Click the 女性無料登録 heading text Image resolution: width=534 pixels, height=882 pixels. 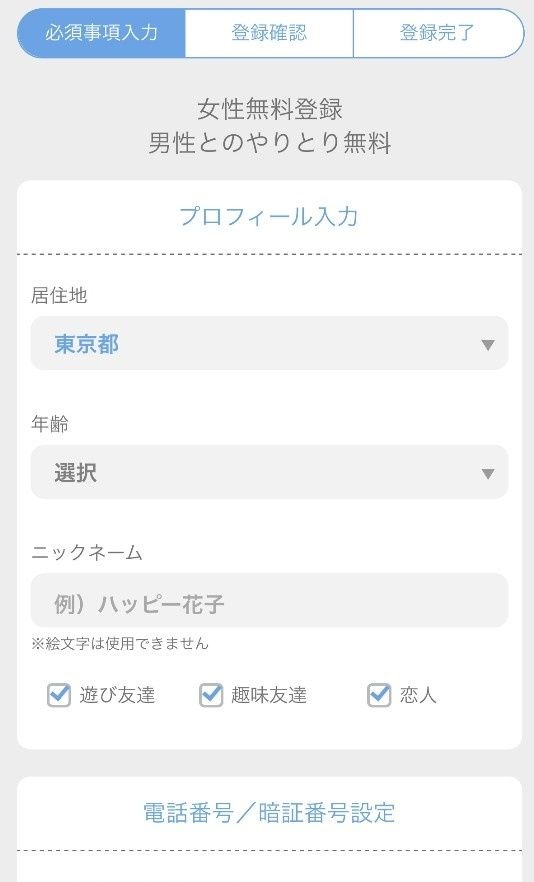(x=270, y=109)
